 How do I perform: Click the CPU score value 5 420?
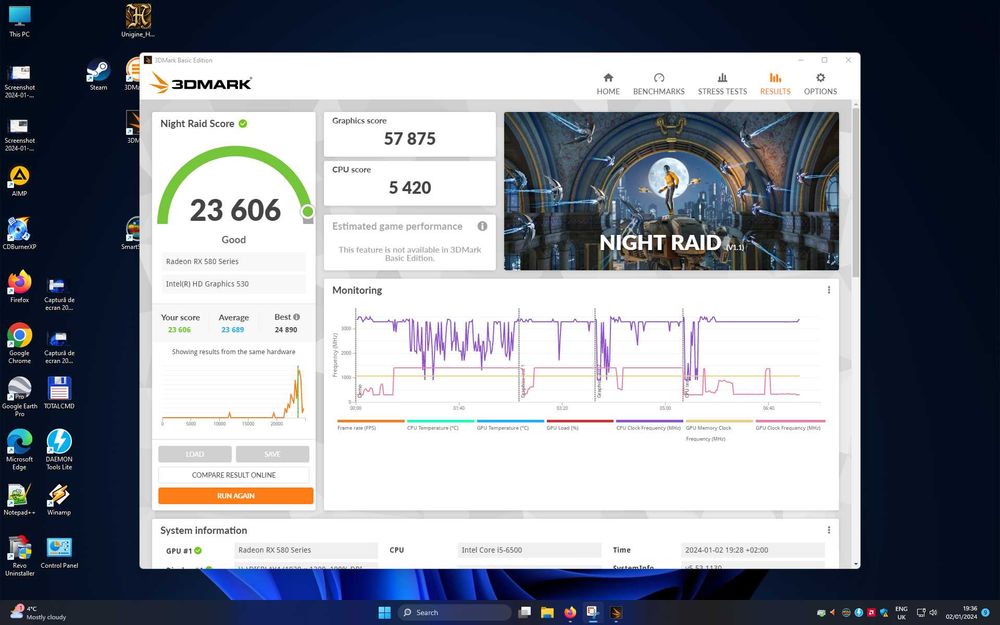tap(409, 188)
